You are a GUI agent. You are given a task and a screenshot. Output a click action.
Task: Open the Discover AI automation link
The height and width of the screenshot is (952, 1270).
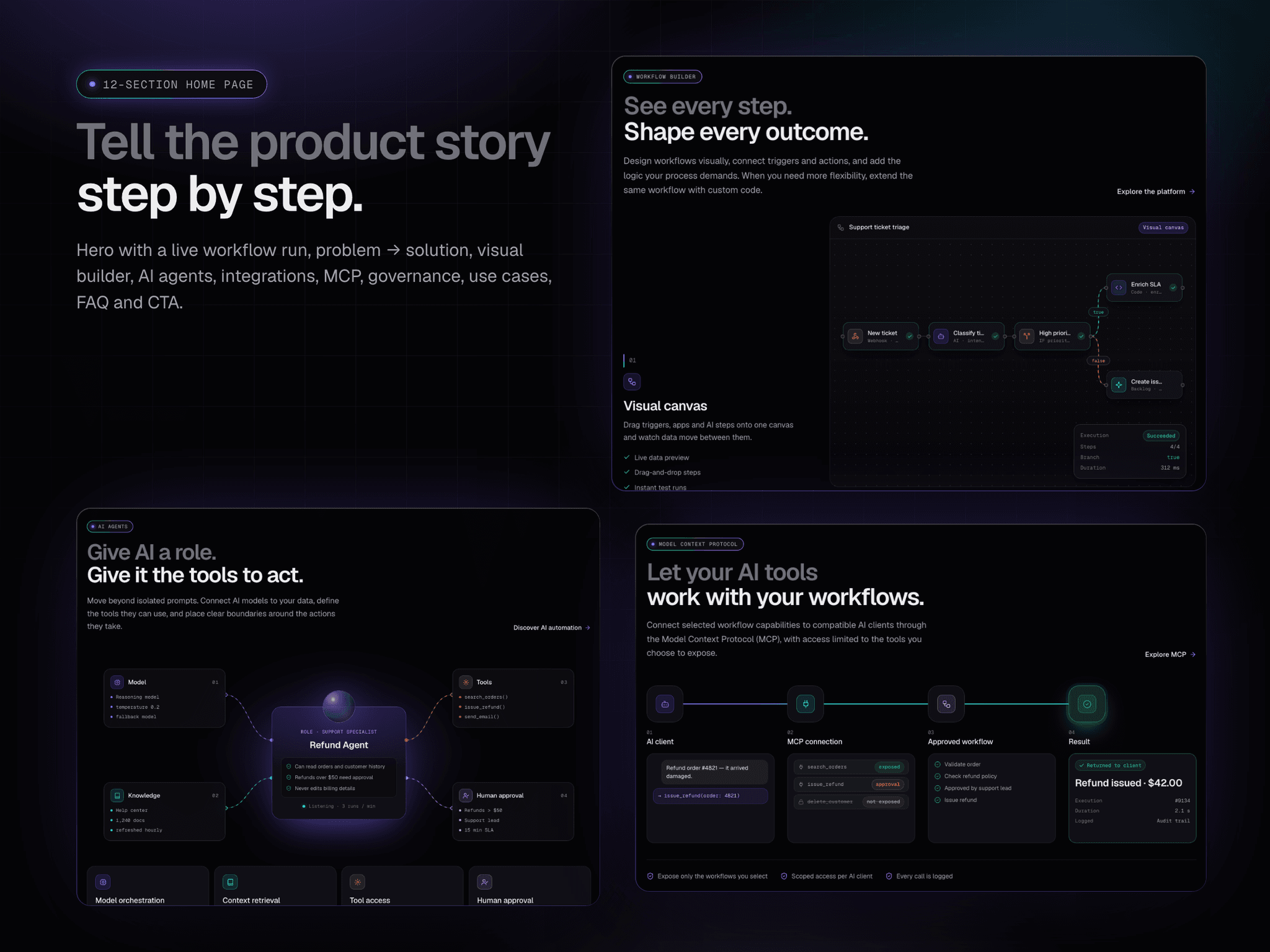(552, 628)
